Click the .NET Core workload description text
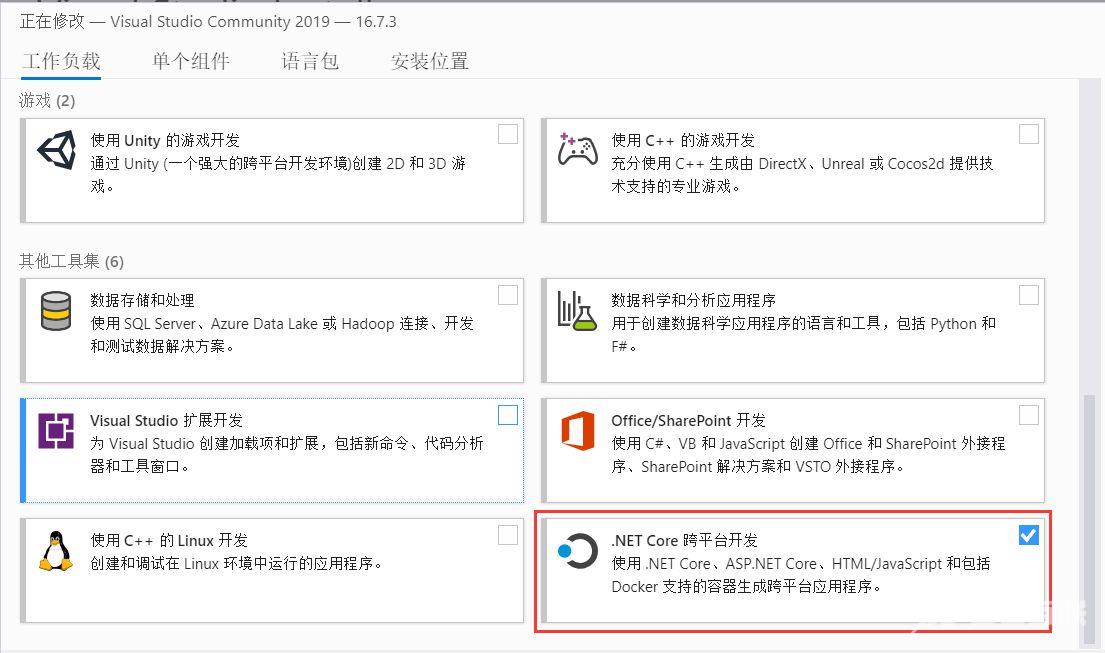 (x=801, y=575)
